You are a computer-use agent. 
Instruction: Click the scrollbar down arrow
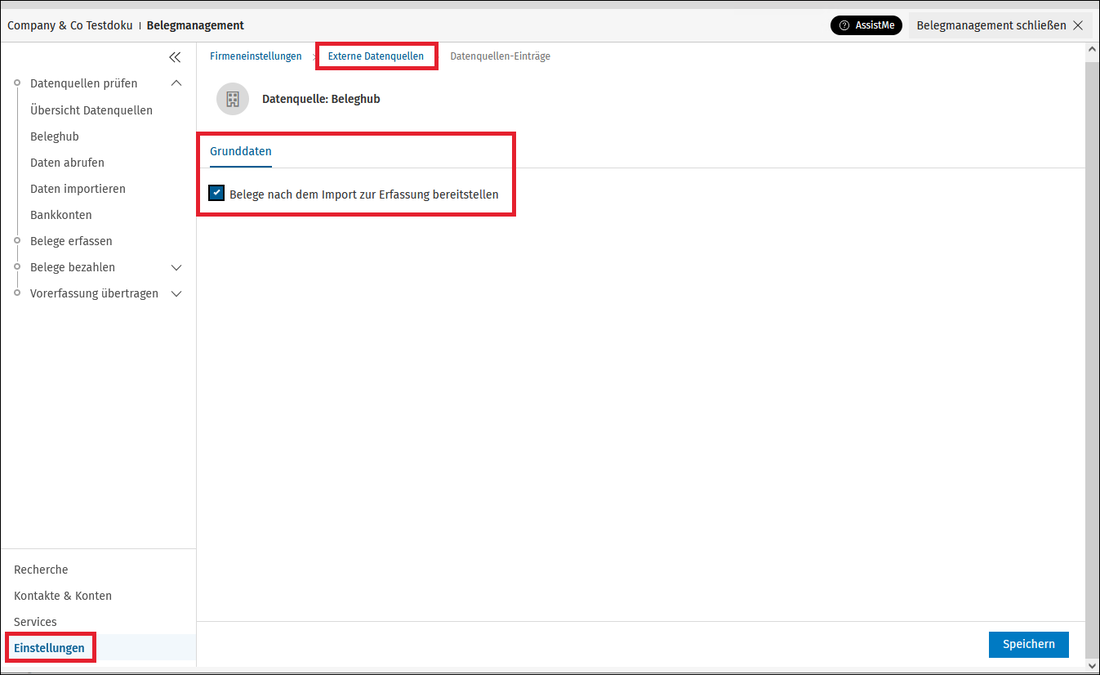pos(1092,666)
